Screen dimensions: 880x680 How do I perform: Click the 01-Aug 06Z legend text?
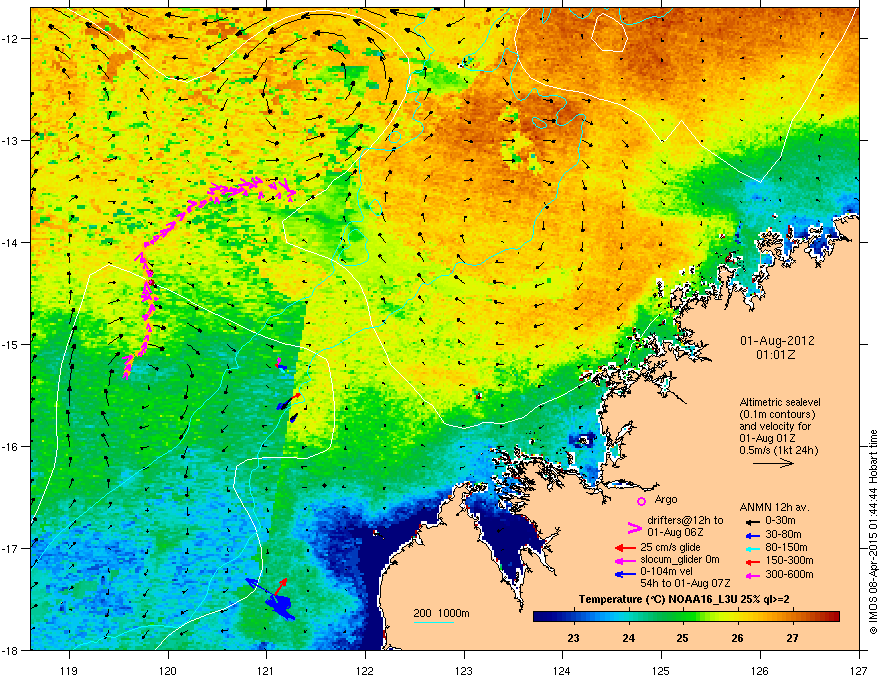[675, 532]
